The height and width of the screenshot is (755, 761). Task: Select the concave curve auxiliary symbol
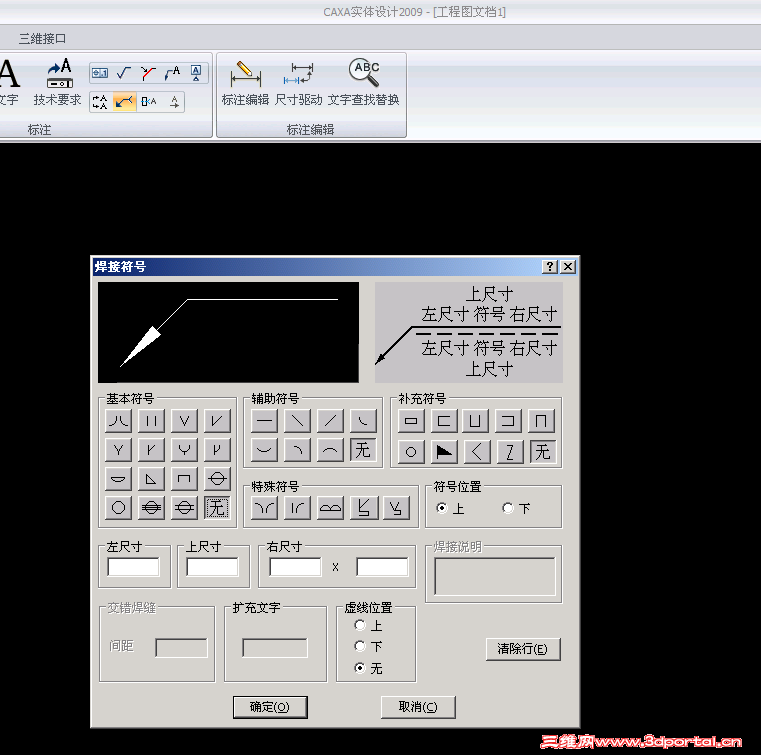pos(265,450)
